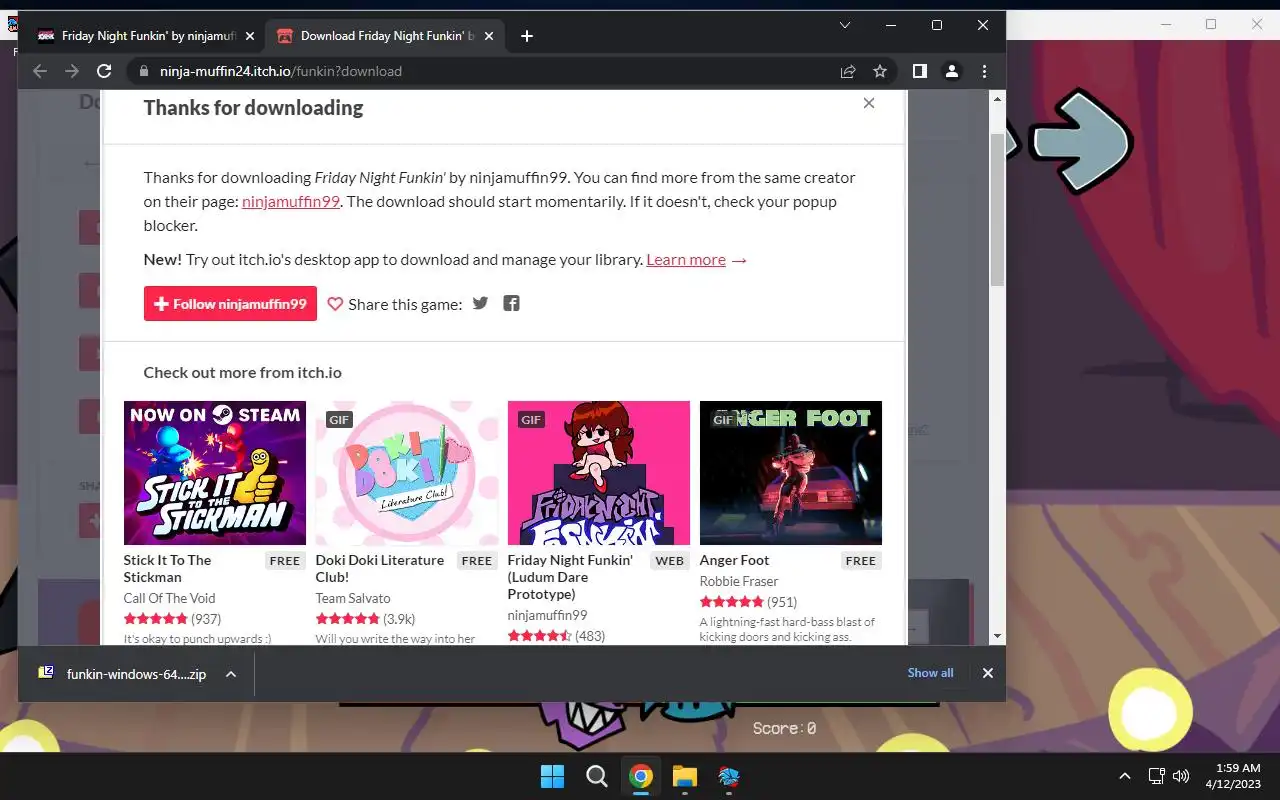Open the ninjamuffin99 creator page link
This screenshot has width=1280, height=800.
point(291,201)
